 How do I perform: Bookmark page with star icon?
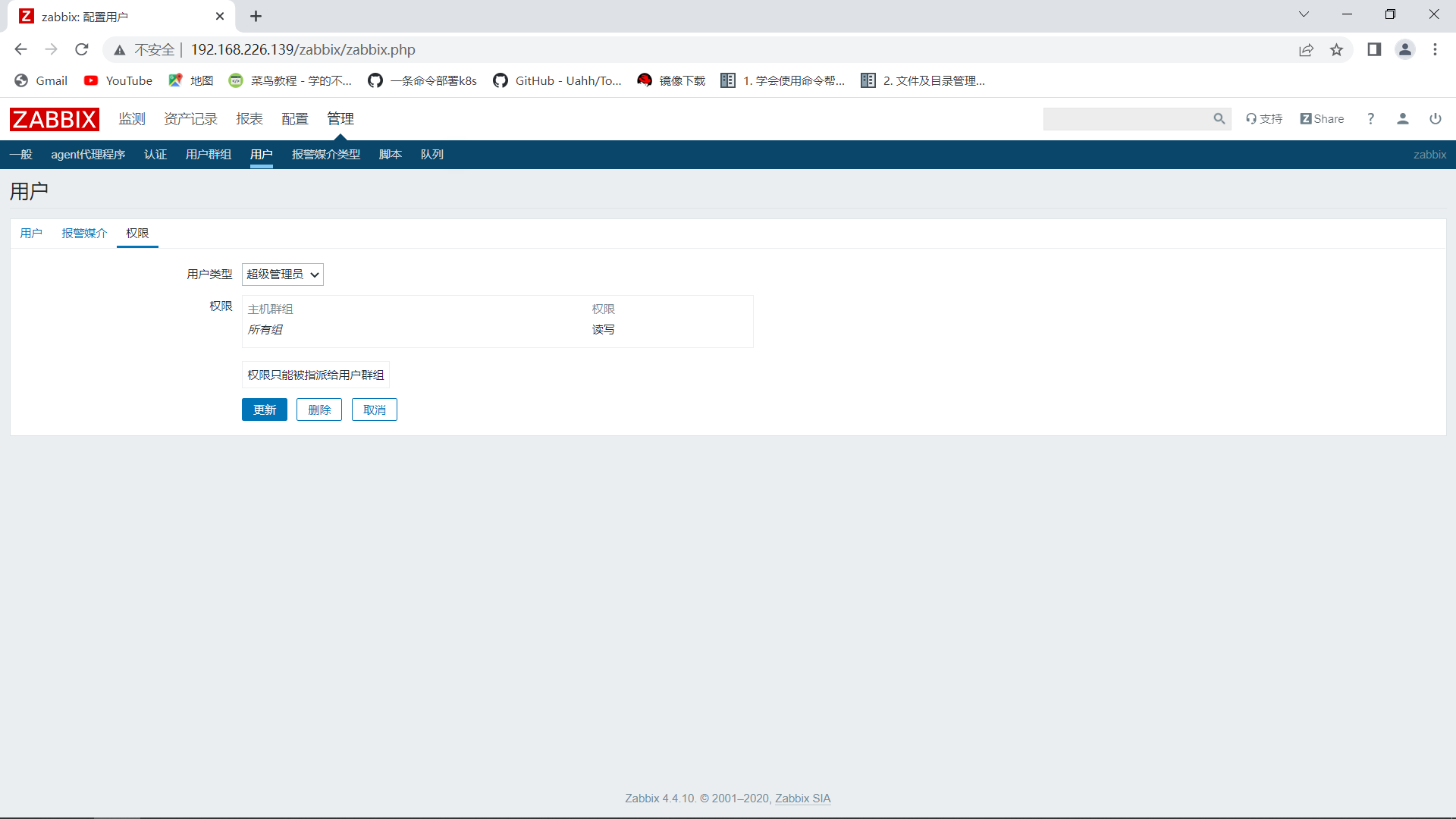click(1336, 50)
